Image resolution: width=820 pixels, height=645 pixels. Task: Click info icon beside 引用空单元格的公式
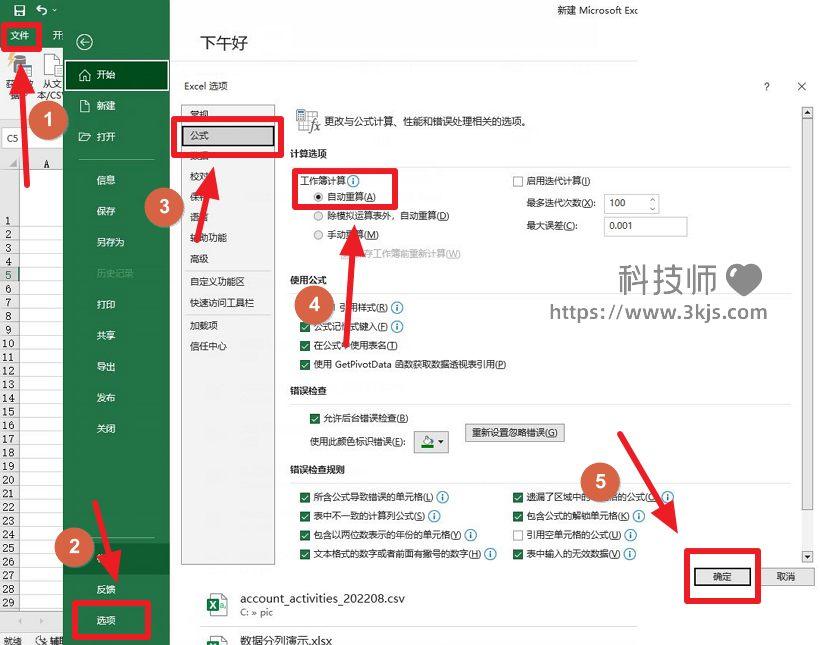[x=631, y=535]
